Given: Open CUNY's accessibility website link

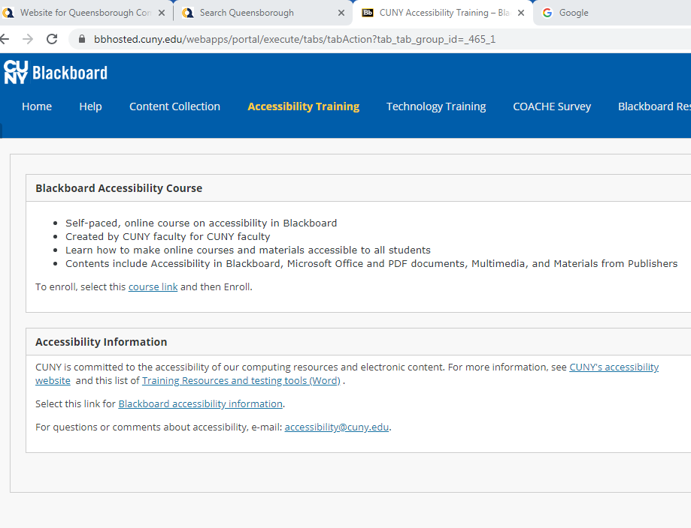Looking at the screenshot, I should tap(614, 367).
